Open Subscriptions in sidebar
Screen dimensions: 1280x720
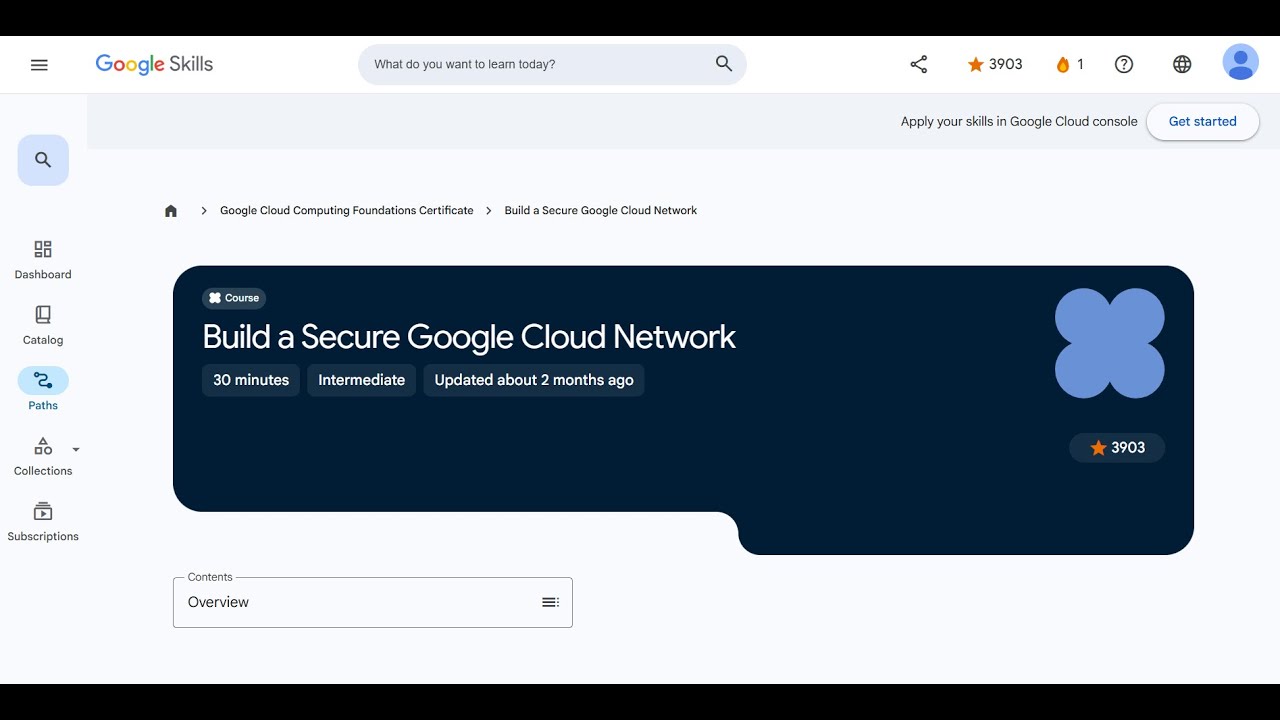(43, 522)
